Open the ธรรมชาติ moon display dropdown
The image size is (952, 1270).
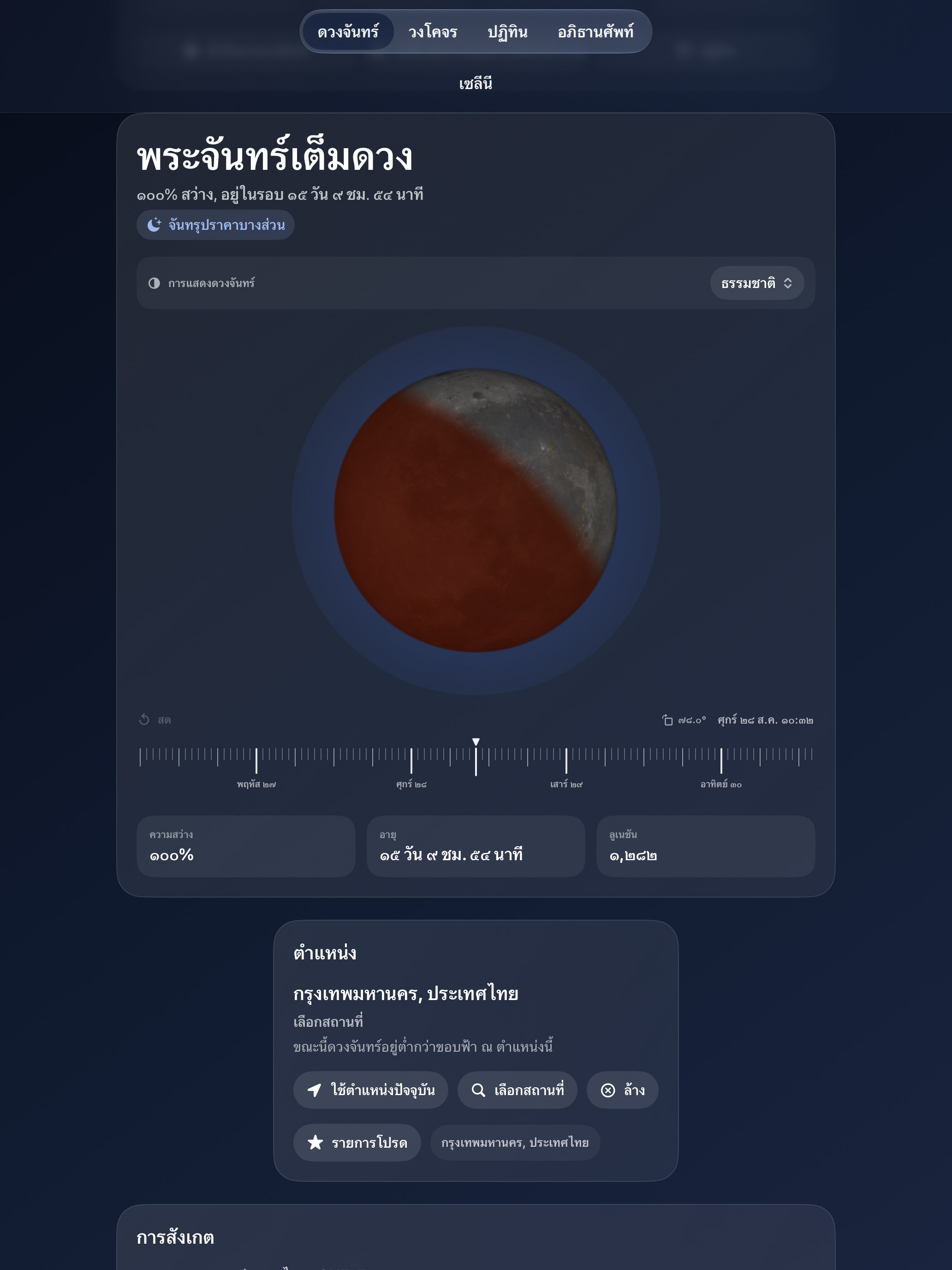756,283
